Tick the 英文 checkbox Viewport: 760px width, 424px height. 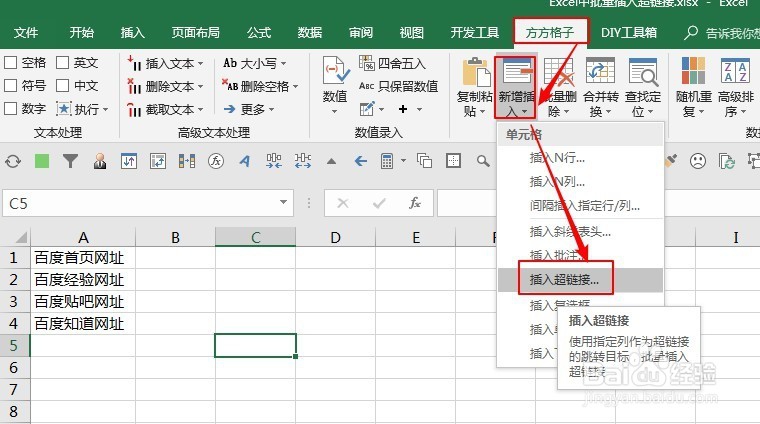(x=63, y=63)
